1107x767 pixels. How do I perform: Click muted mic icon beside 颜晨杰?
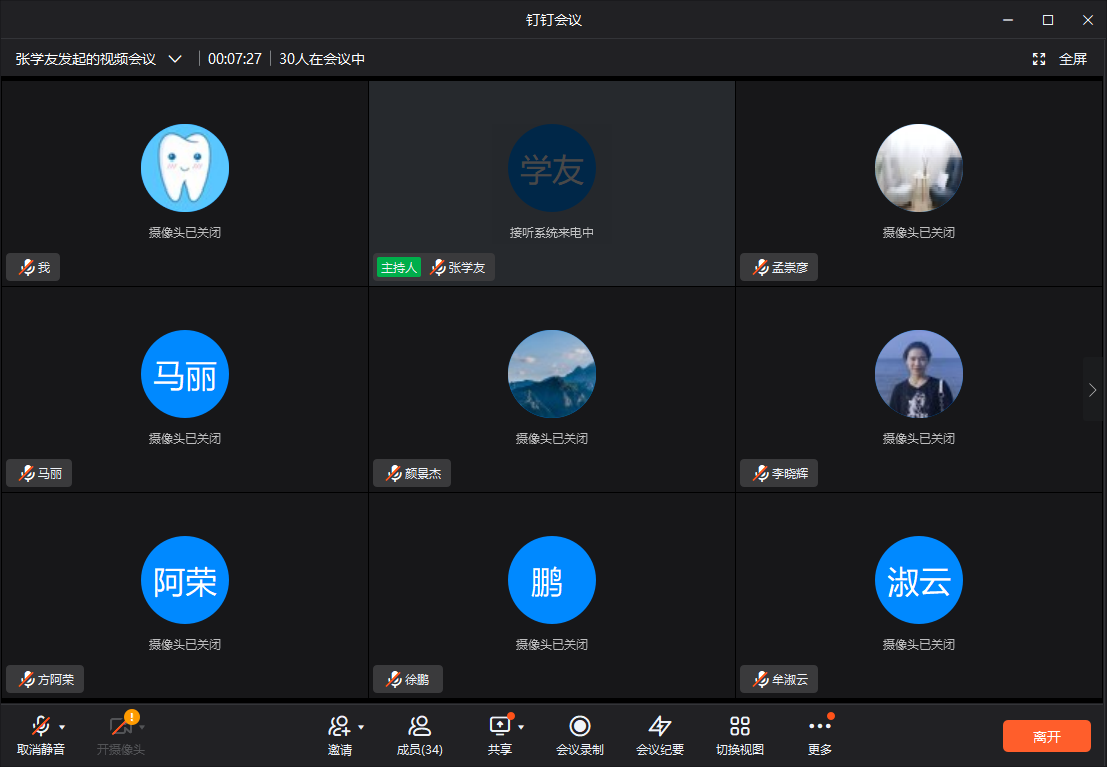[394, 474]
